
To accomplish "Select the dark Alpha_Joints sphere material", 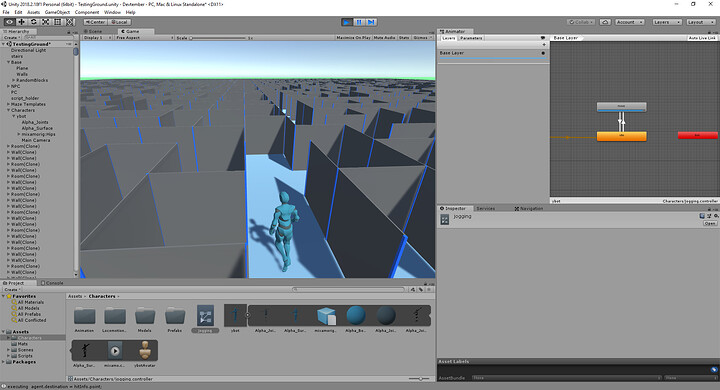I will [x=386, y=316].
